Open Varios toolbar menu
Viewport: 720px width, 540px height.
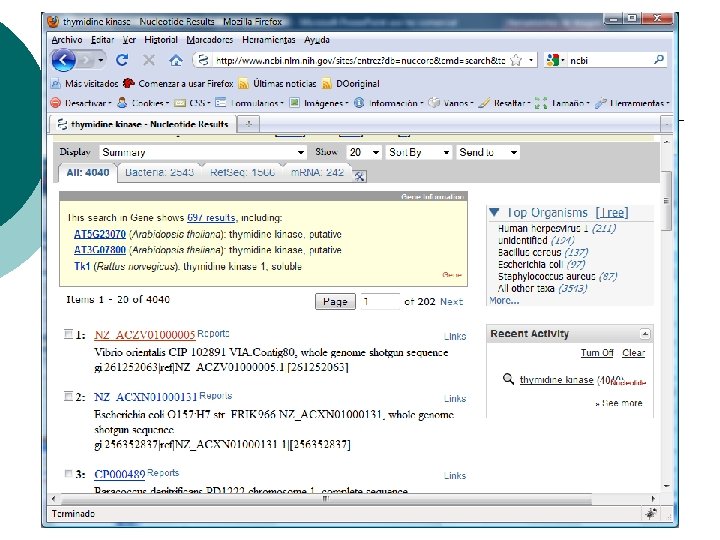tap(450, 103)
